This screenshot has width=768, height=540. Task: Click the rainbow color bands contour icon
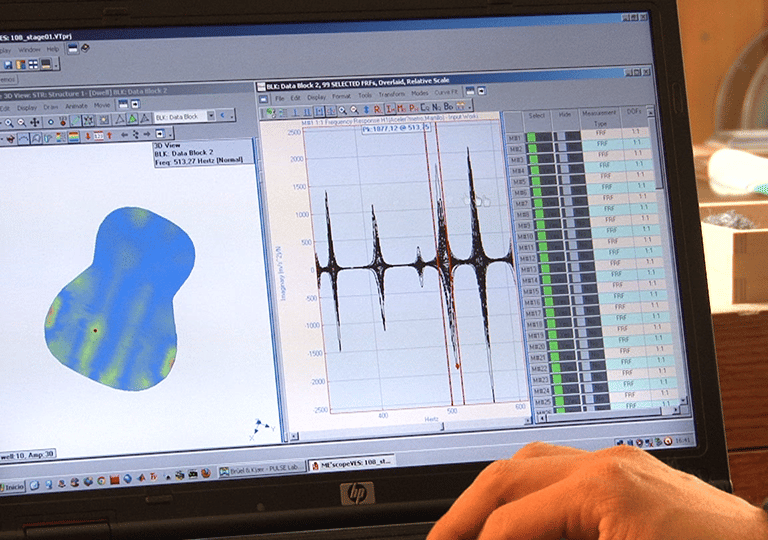click(x=74, y=137)
